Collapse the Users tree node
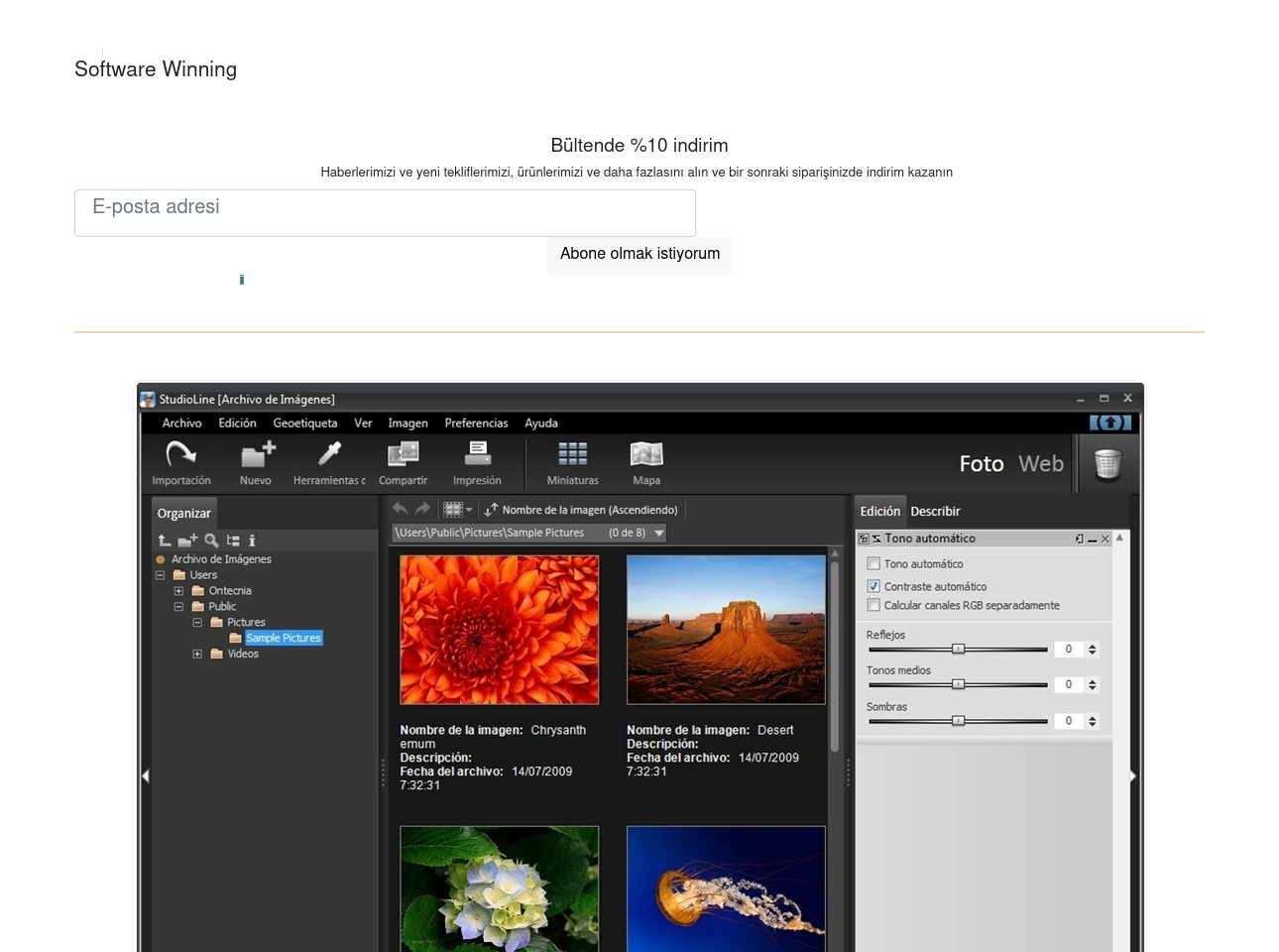 [160, 575]
